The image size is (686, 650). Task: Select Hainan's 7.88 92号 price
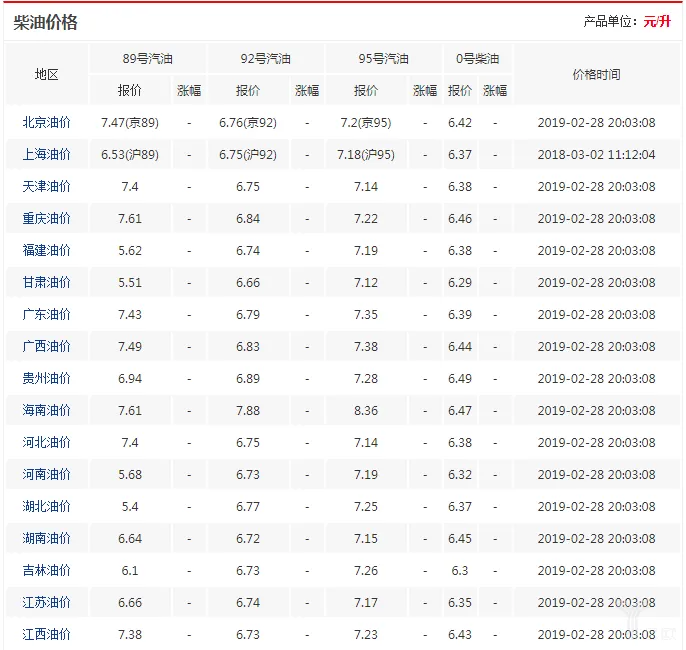[248, 410]
